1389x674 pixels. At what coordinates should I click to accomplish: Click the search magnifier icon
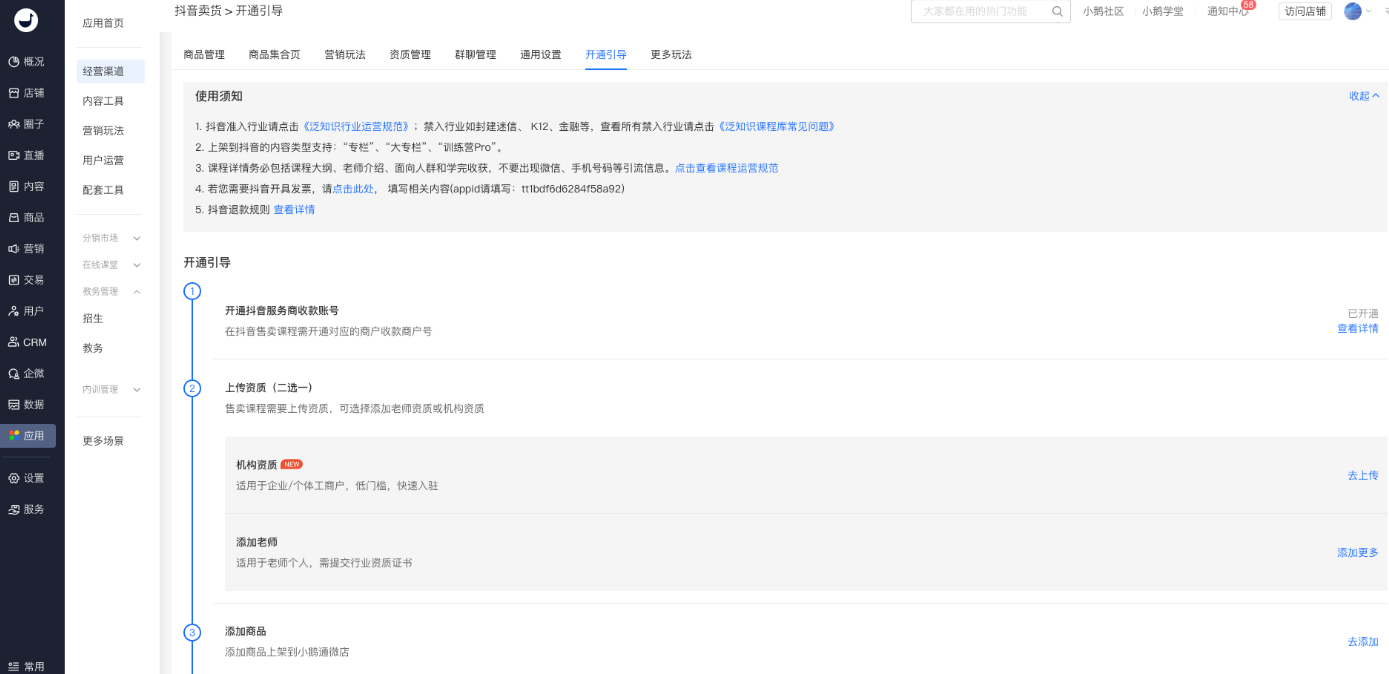pyautogui.click(x=1058, y=11)
